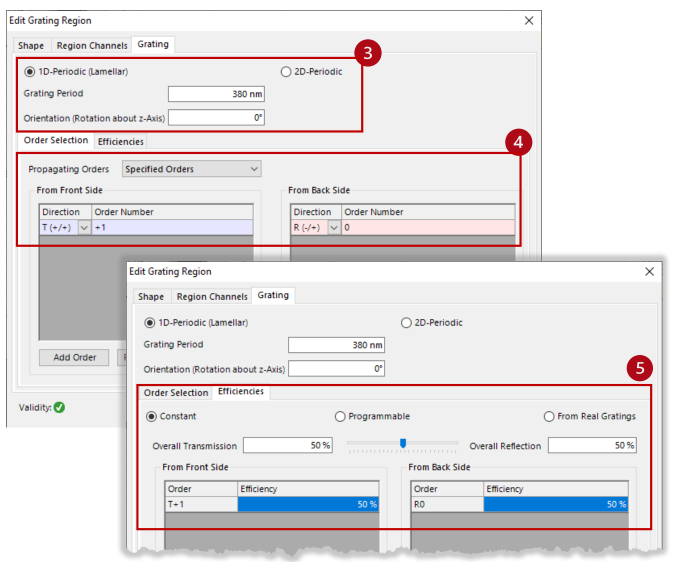
Task: Click the Overall Transmission input field
Action: tap(288, 445)
